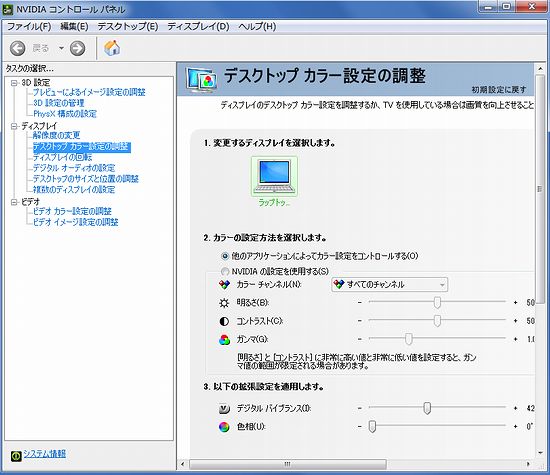Select NVIDIA の設定を使用する radio button
The width and height of the screenshot is (550, 475).
[x=225, y=272]
